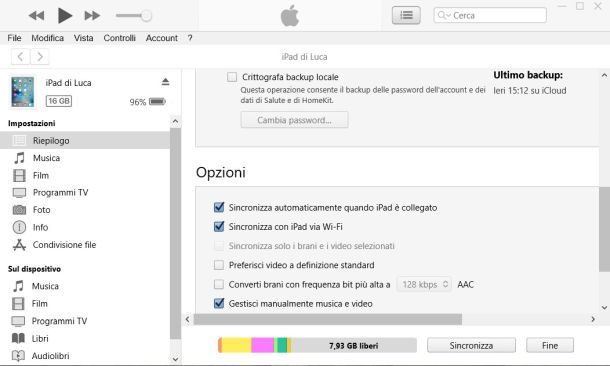This screenshot has width=610, height=366.
Task: Click the main pane scroll down arrow
Action: tap(604, 307)
